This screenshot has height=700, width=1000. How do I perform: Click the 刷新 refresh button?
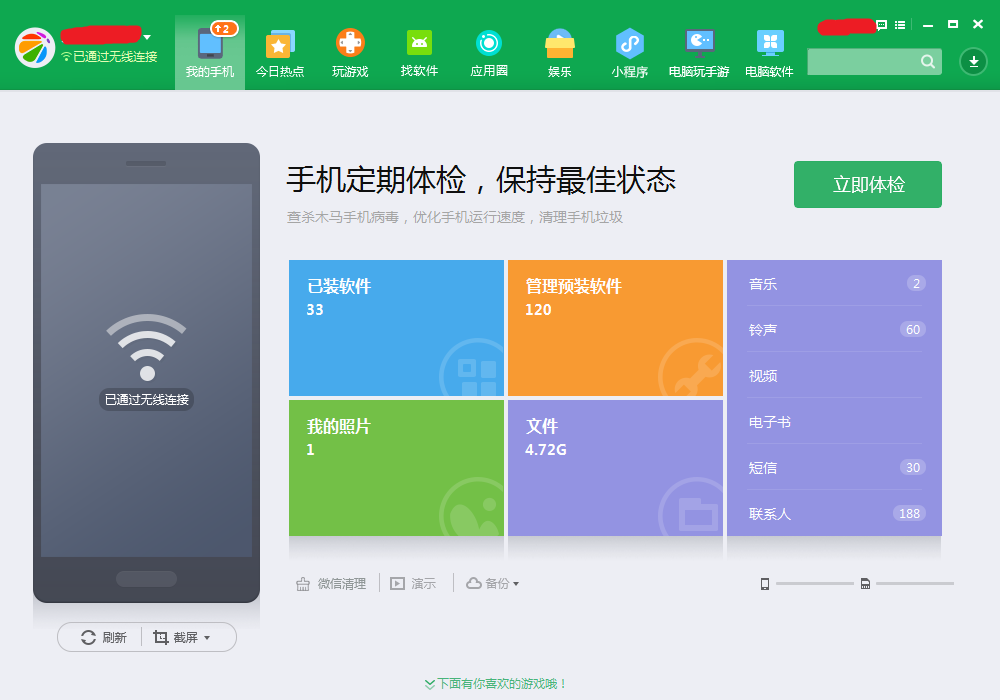click(100, 637)
